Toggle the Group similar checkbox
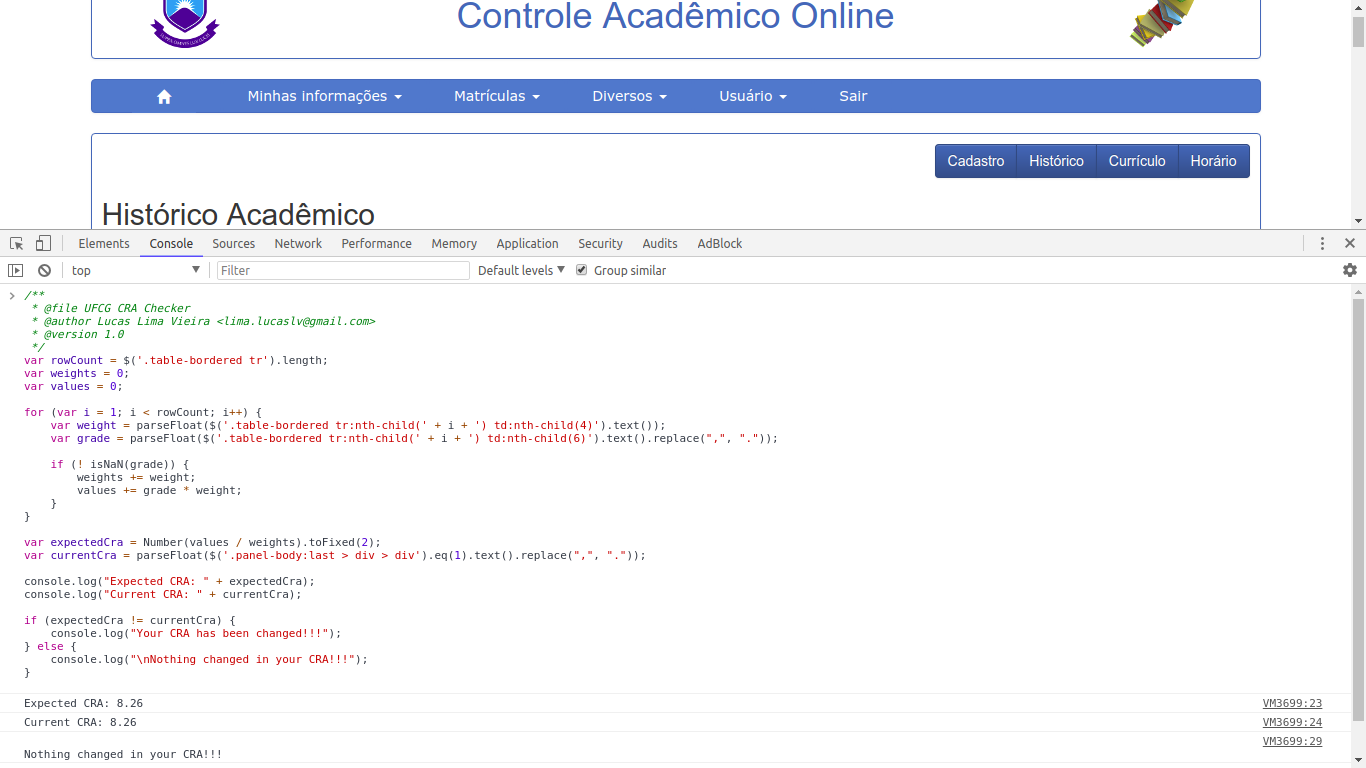The image size is (1366, 768). pos(582,270)
